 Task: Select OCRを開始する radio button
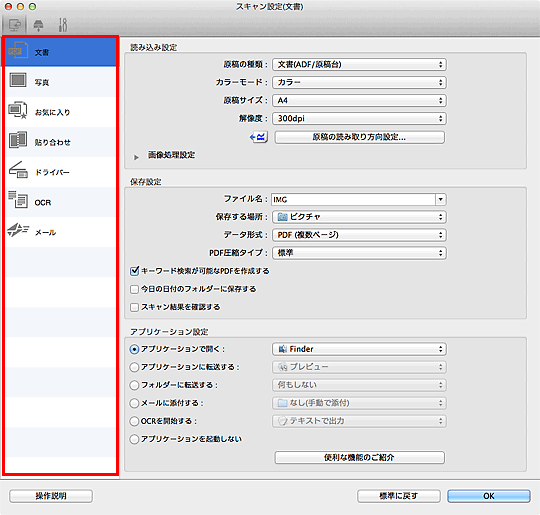pyautogui.click(x=134, y=421)
